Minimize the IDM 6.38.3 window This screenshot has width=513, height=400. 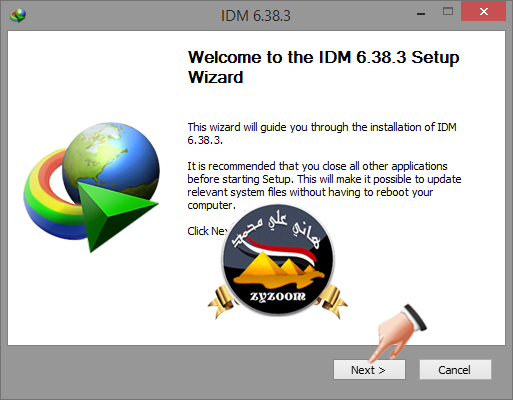[421, 13]
